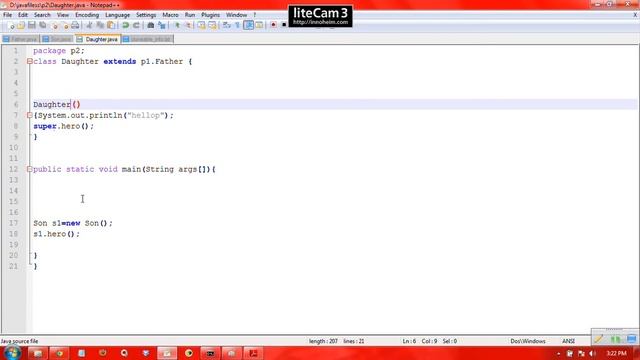Start macro recording with red dot icon
The height and width of the screenshot is (360, 640).
point(273,25)
